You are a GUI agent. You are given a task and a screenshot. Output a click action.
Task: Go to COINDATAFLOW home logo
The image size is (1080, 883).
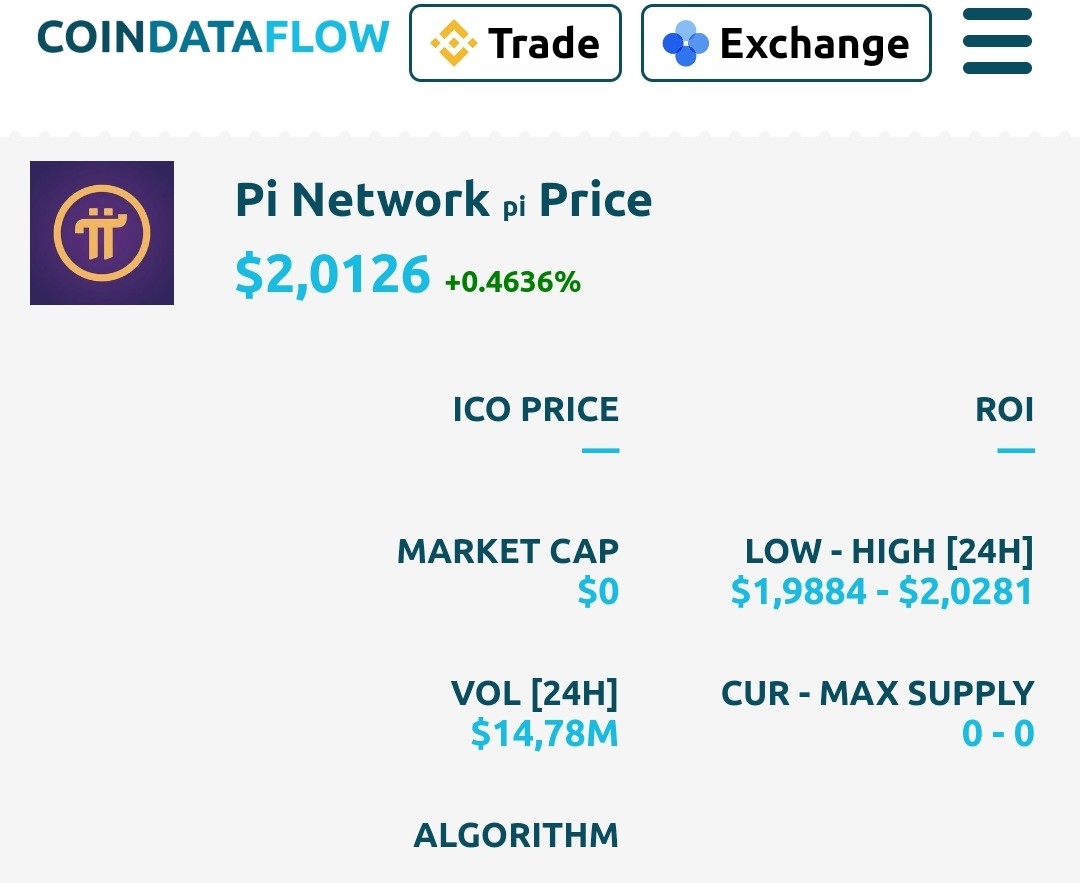click(213, 37)
